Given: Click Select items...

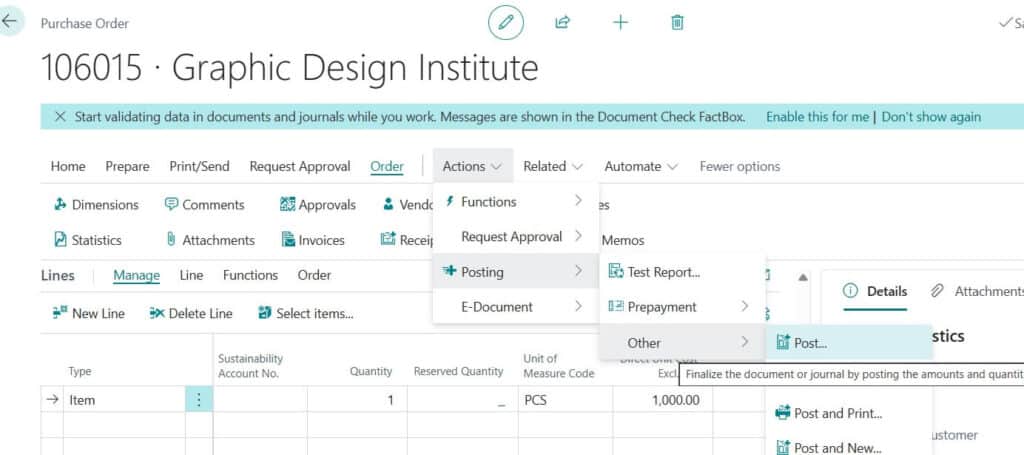Looking at the screenshot, I should [x=306, y=313].
